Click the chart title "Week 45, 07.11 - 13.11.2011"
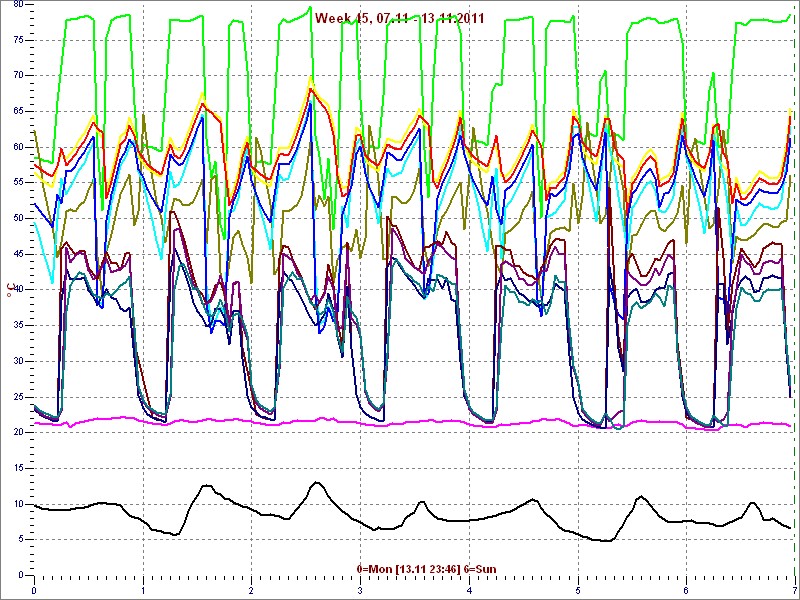Screen dimensions: 800x600 point(399,19)
